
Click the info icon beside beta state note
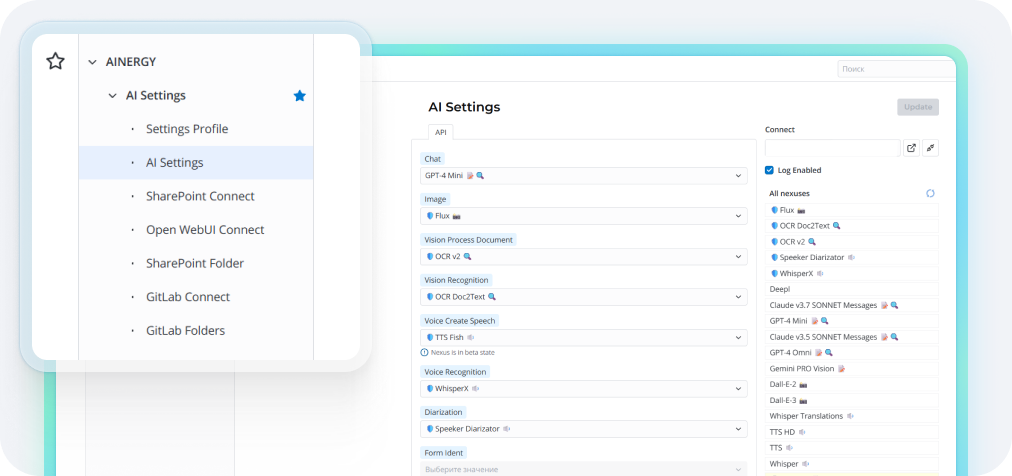(x=424, y=353)
